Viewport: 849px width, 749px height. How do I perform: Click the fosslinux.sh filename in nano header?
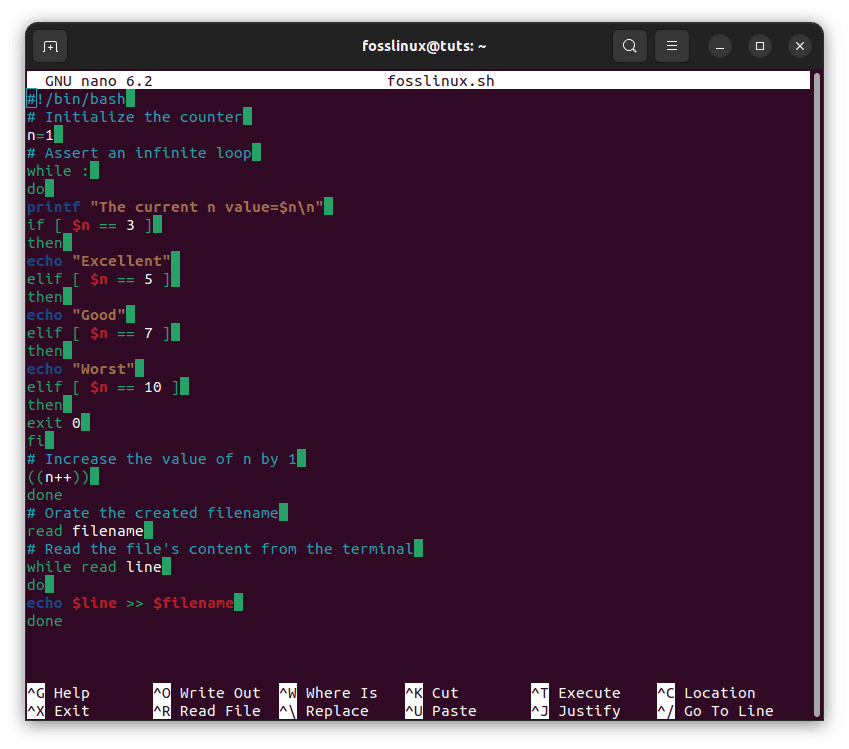[x=440, y=81]
